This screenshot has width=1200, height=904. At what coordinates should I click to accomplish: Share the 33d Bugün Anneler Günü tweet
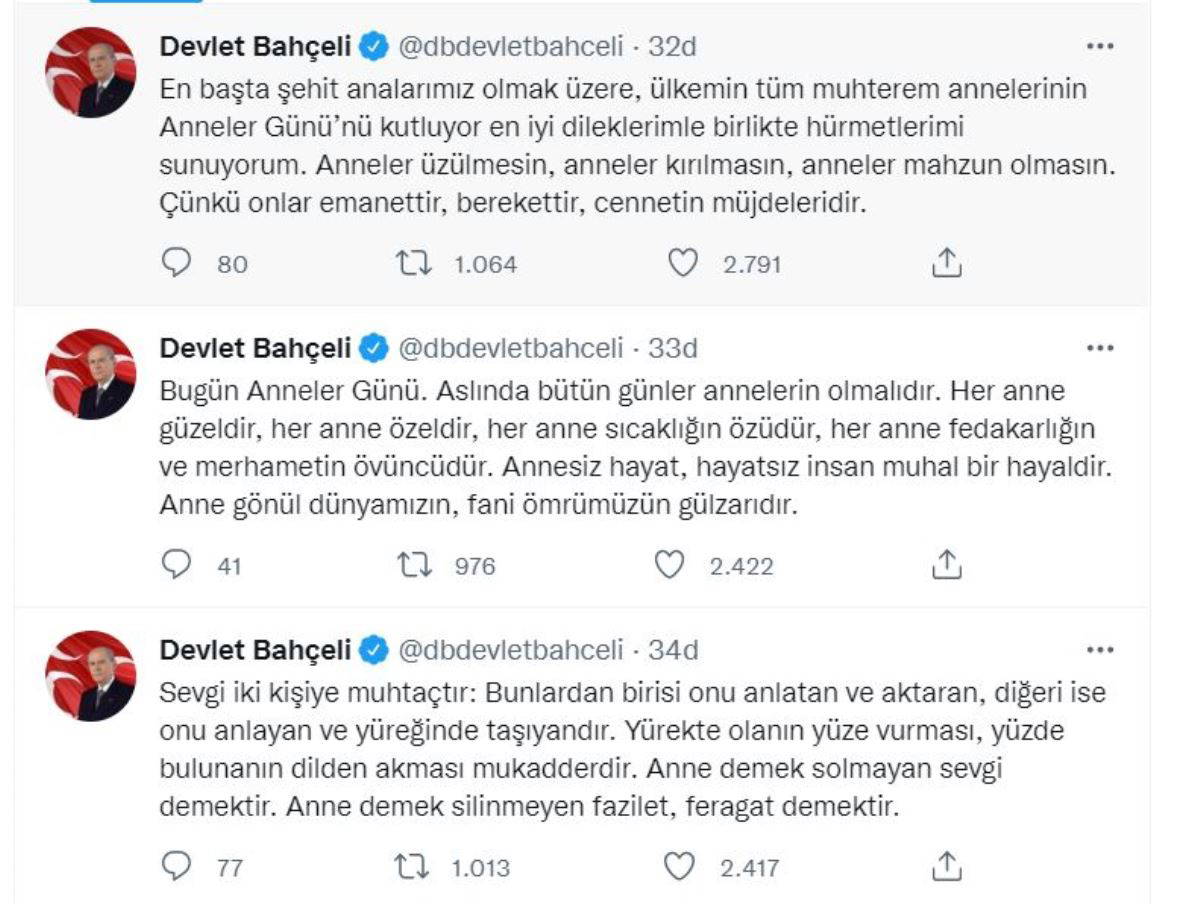946,565
